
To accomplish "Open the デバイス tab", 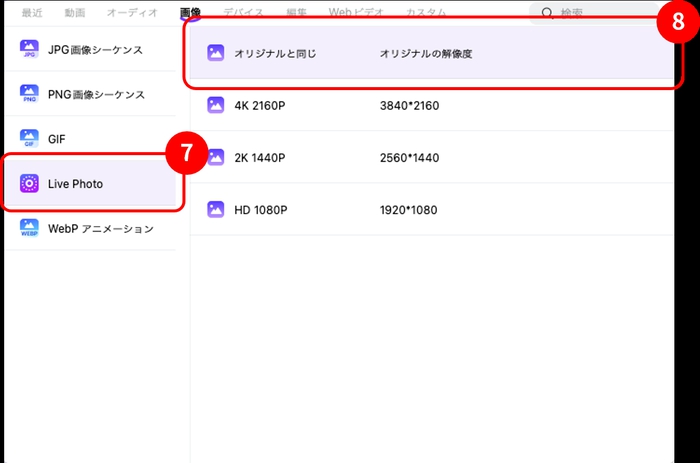I will tap(245, 13).
